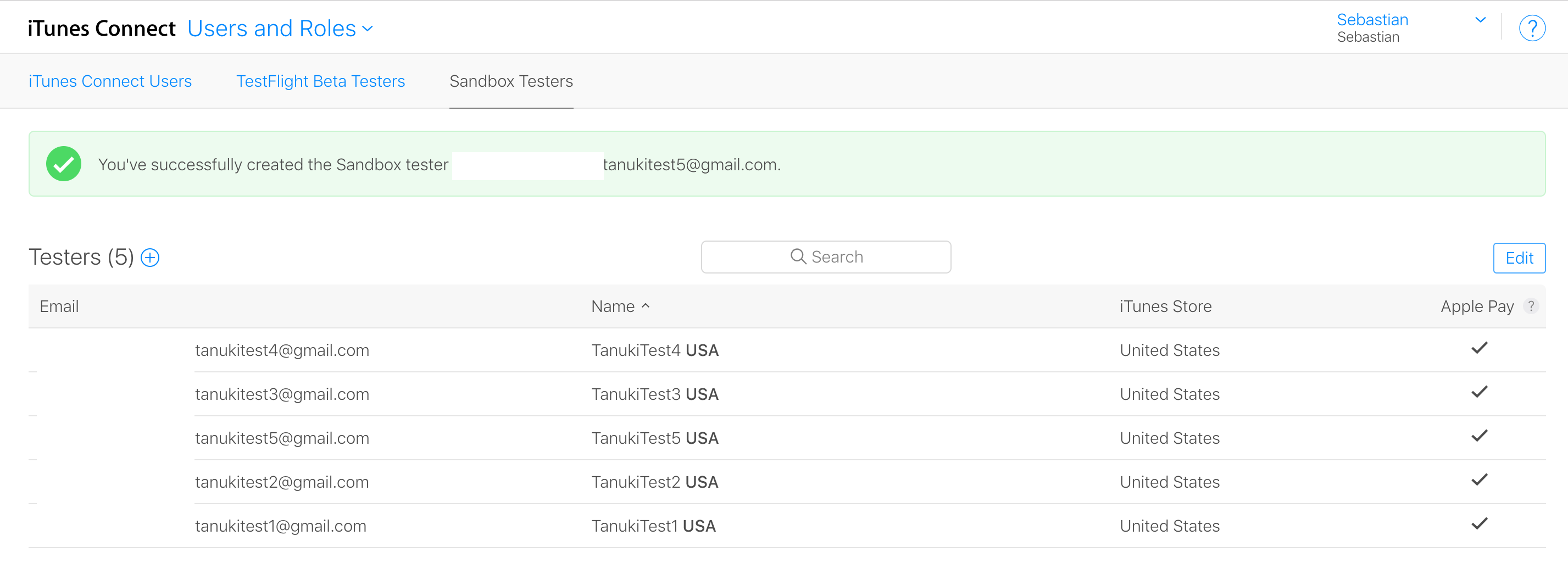
Task: Open tester tanukitest2@gmail.com
Action: (282, 482)
